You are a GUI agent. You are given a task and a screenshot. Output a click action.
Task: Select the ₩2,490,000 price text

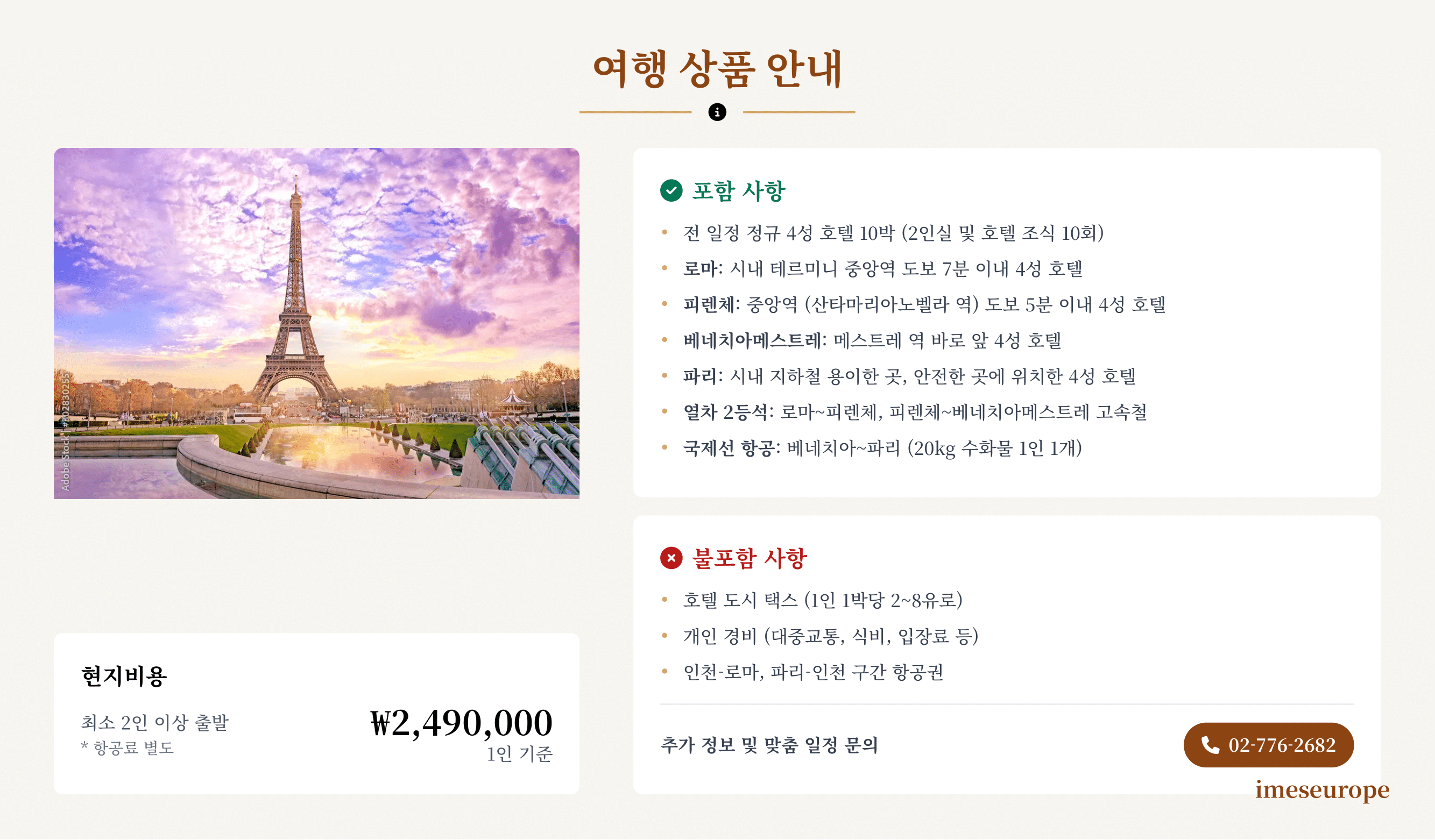pyautogui.click(x=461, y=723)
